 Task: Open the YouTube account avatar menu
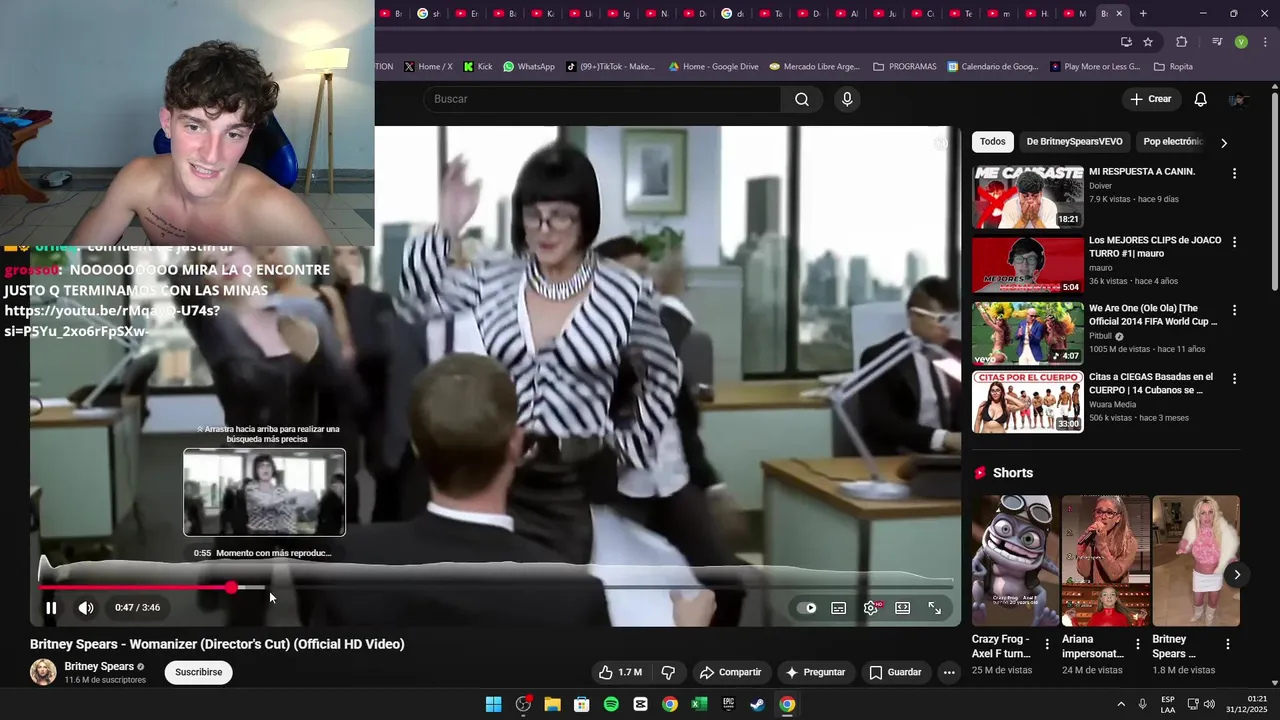click(x=1238, y=99)
